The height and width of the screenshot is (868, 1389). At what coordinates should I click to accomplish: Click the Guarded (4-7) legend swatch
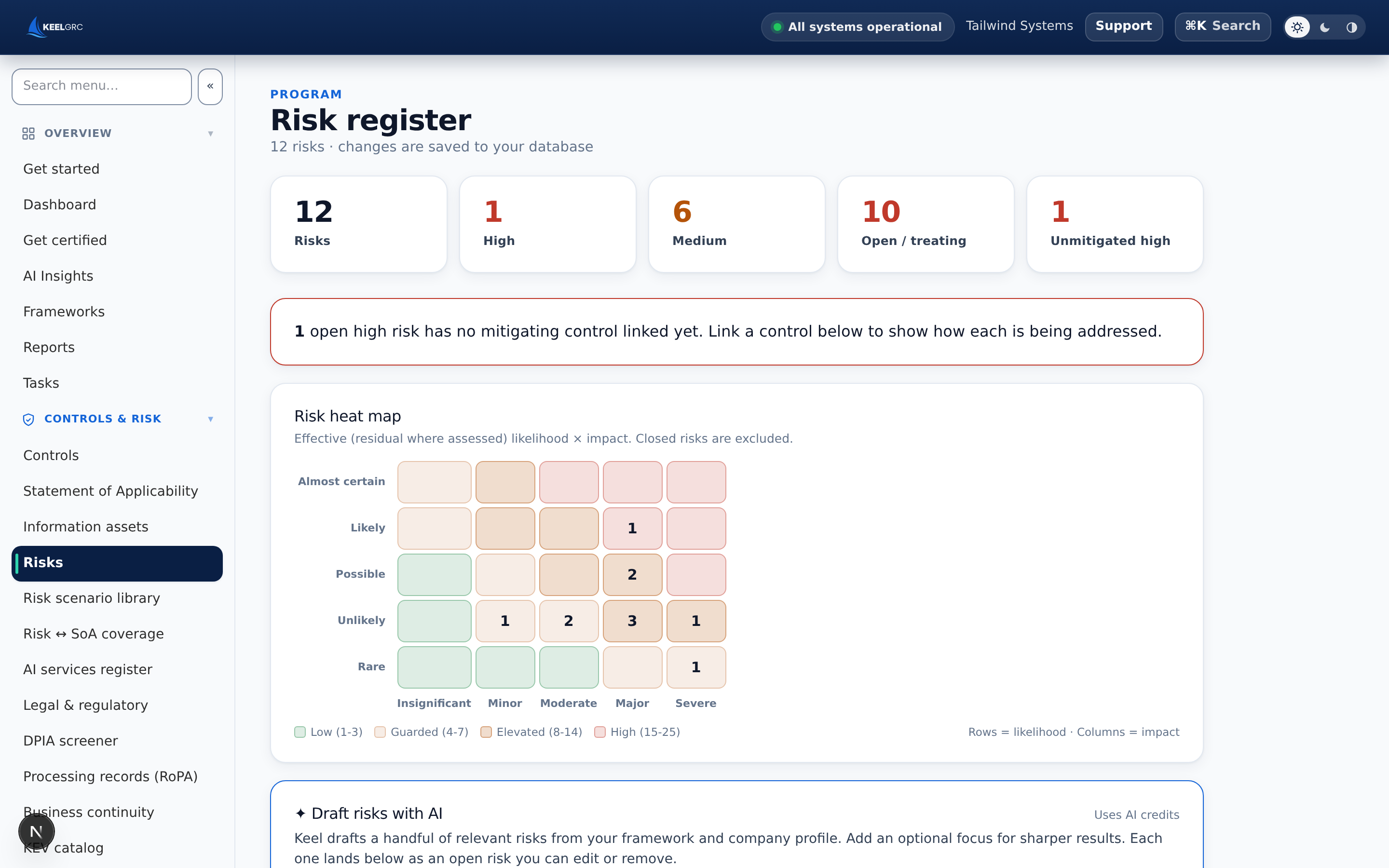point(380,732)
